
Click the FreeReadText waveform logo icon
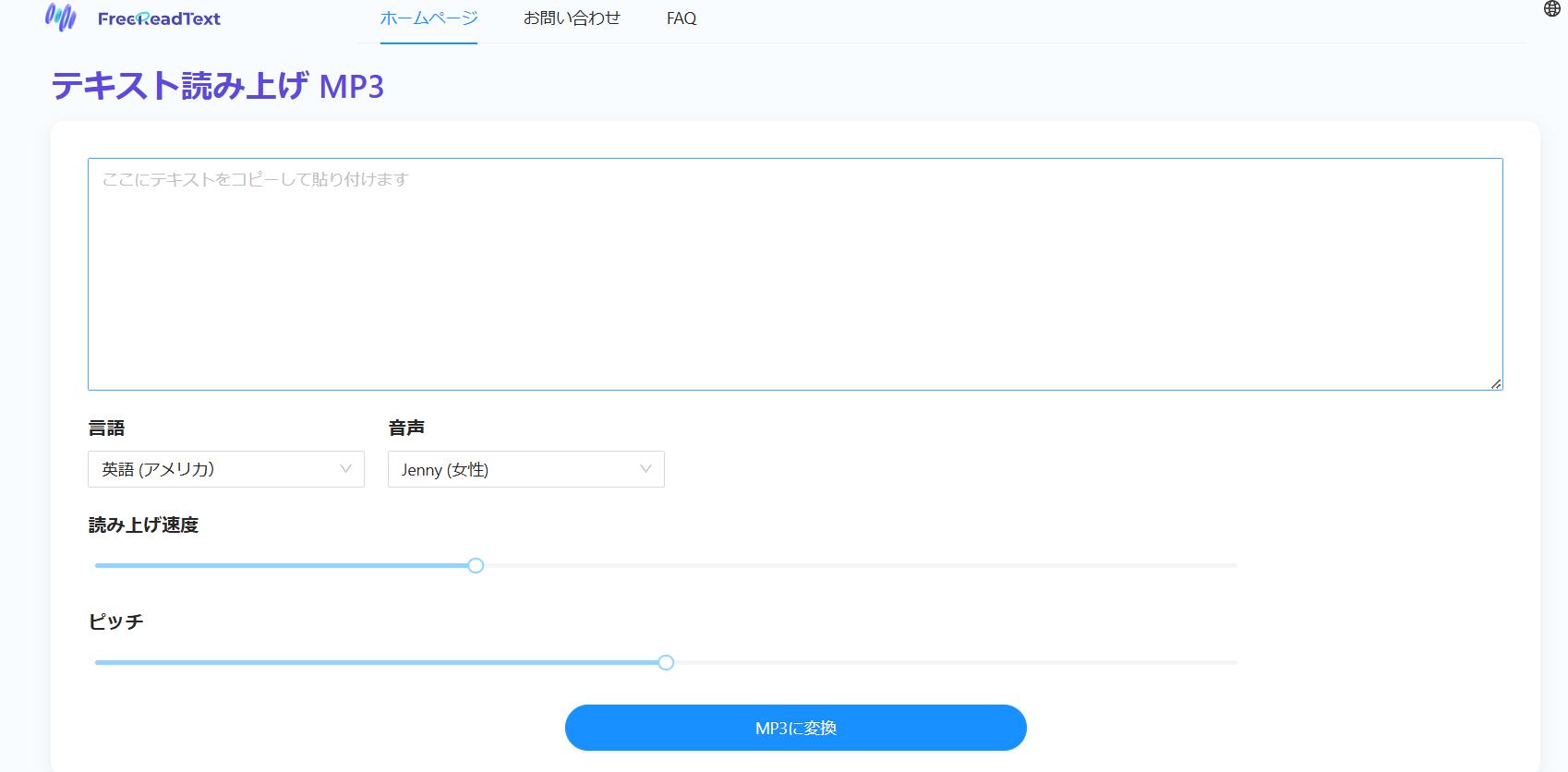(61, 17)
